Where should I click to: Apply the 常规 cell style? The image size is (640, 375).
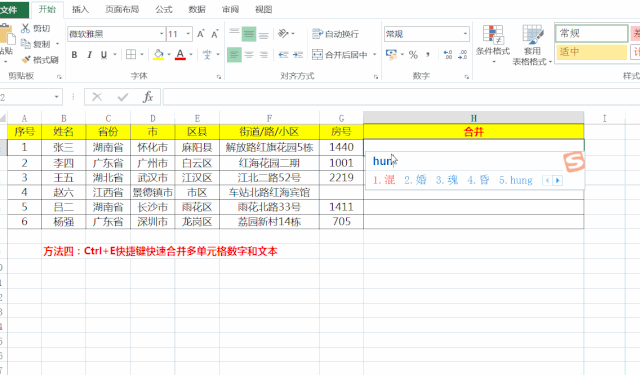pyautogui.click(x=591, y=33)
